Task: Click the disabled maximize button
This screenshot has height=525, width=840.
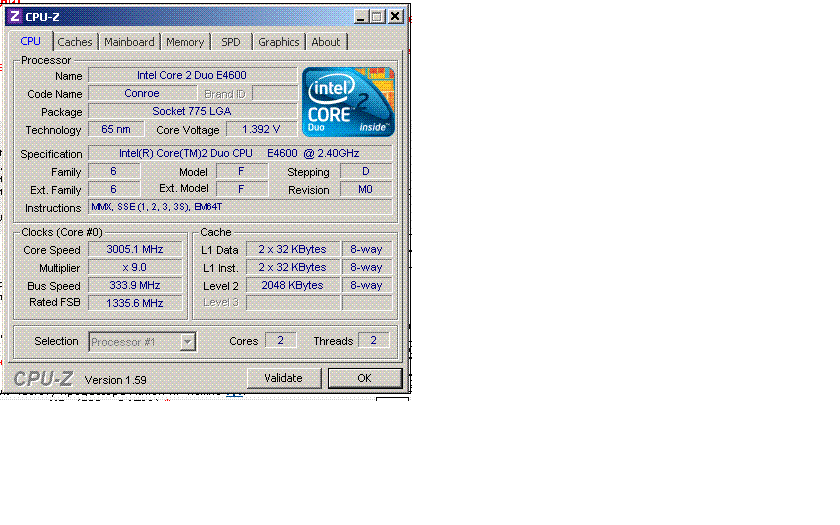Action: pos(377,17)
